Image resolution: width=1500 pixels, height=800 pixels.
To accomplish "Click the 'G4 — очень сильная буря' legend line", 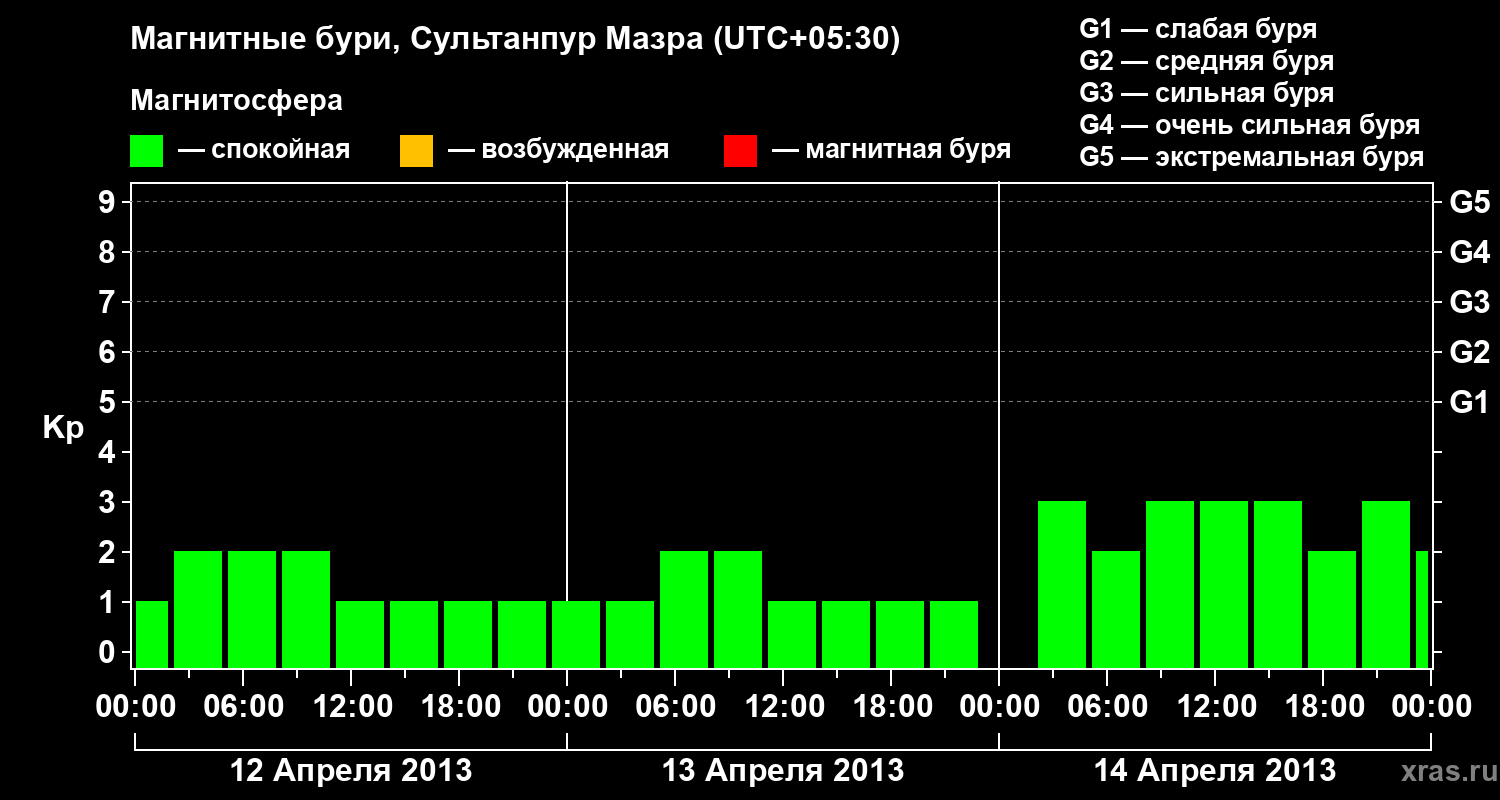I will [1250, 125].
